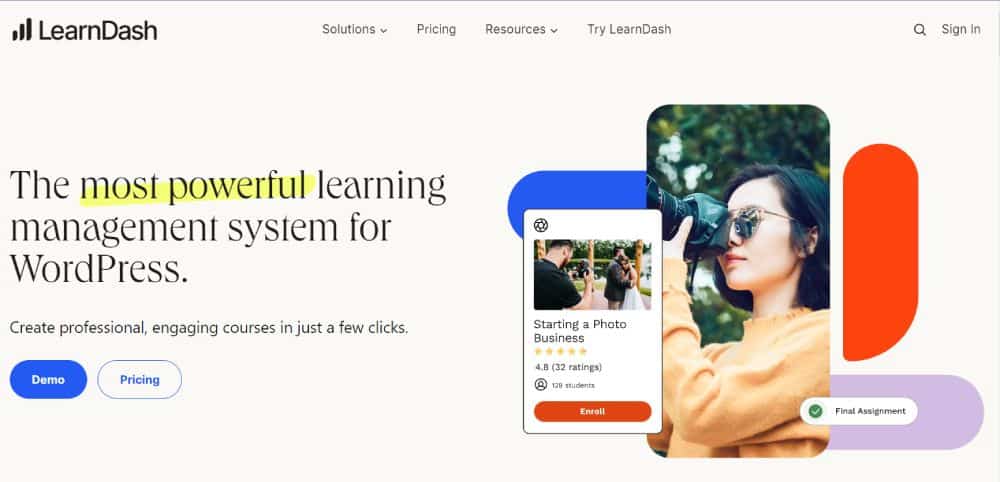The height and width of the screenshot is (482, 1000).
Task: Click the Starting a Photo Business title
Action: 580,331
